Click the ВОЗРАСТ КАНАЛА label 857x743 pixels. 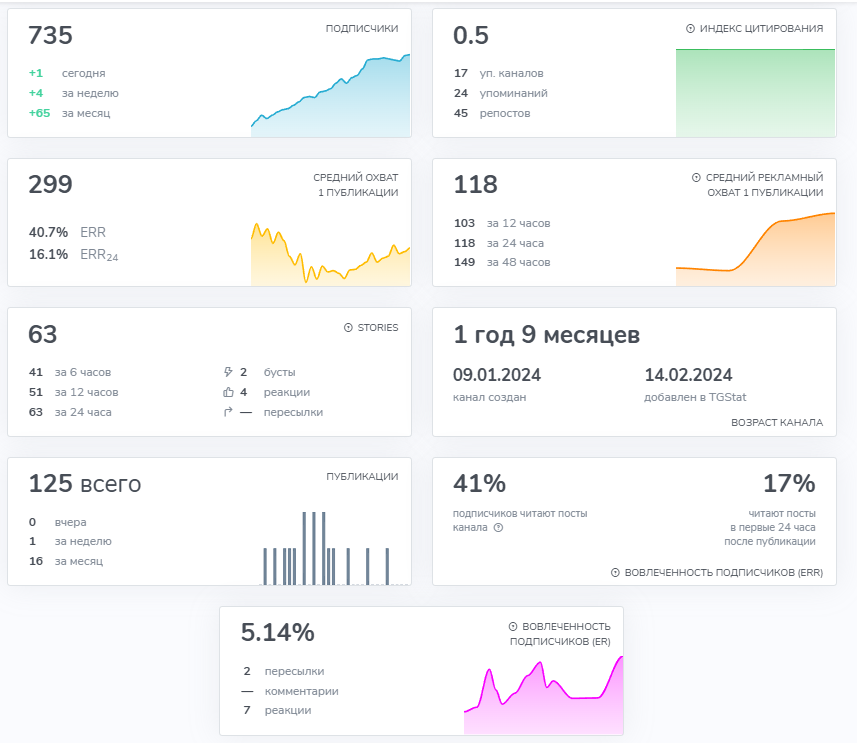(x=777, y=423)
